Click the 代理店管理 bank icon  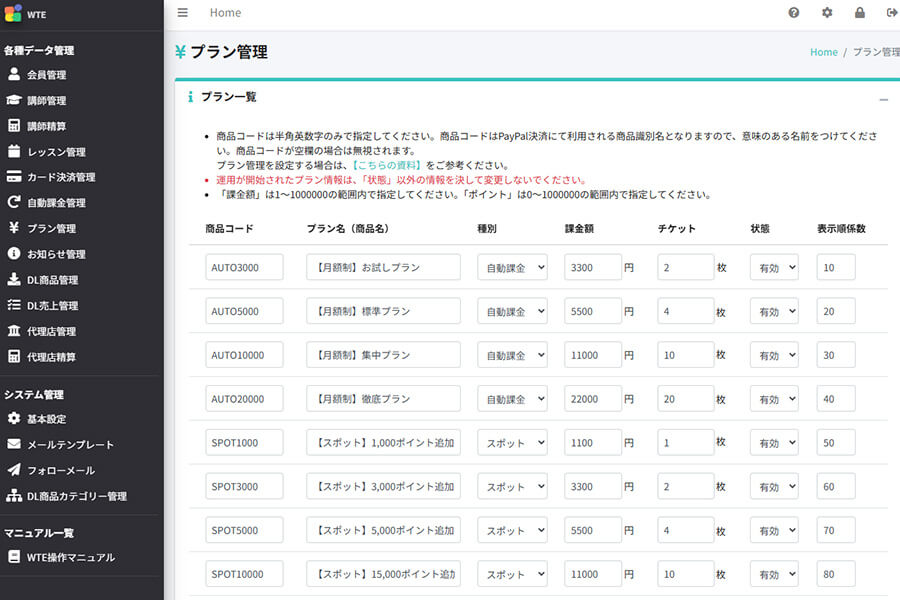click(14, 330)
